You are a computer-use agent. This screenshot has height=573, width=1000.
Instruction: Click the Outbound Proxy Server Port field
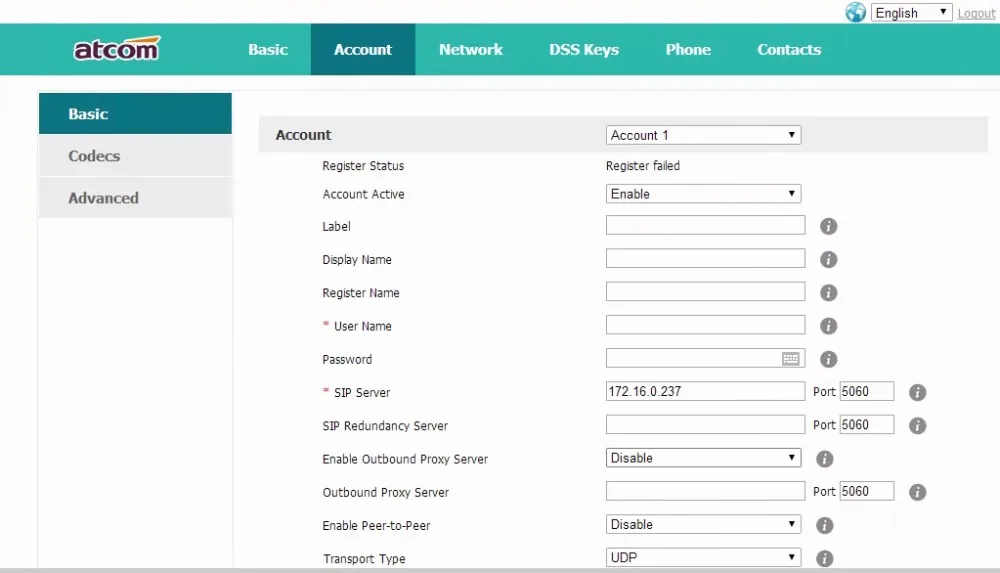867,491
